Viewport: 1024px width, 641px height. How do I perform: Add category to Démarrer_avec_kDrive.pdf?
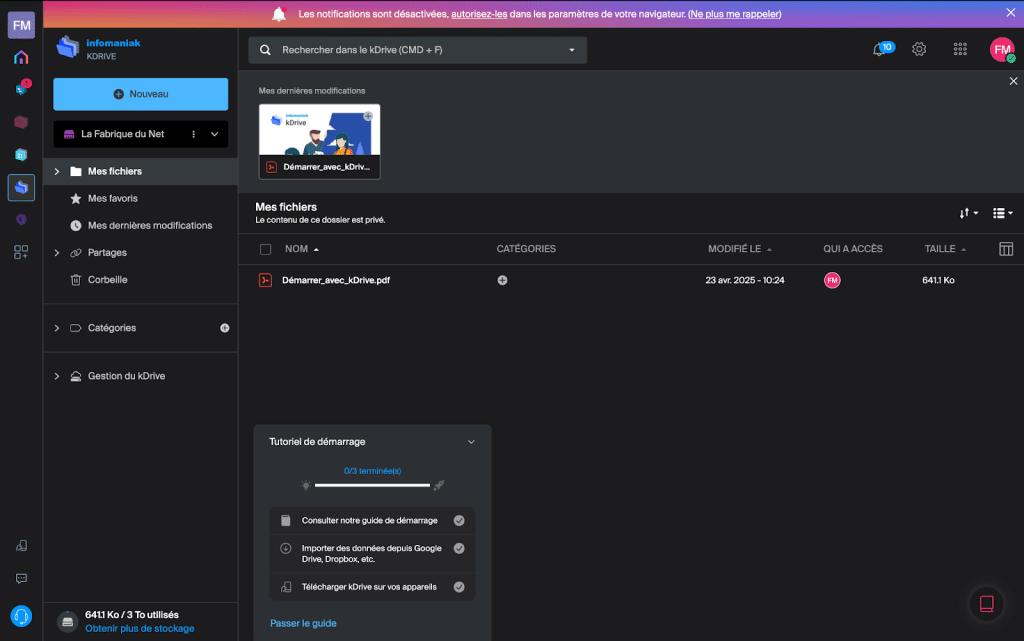click(x=502, y=280)
